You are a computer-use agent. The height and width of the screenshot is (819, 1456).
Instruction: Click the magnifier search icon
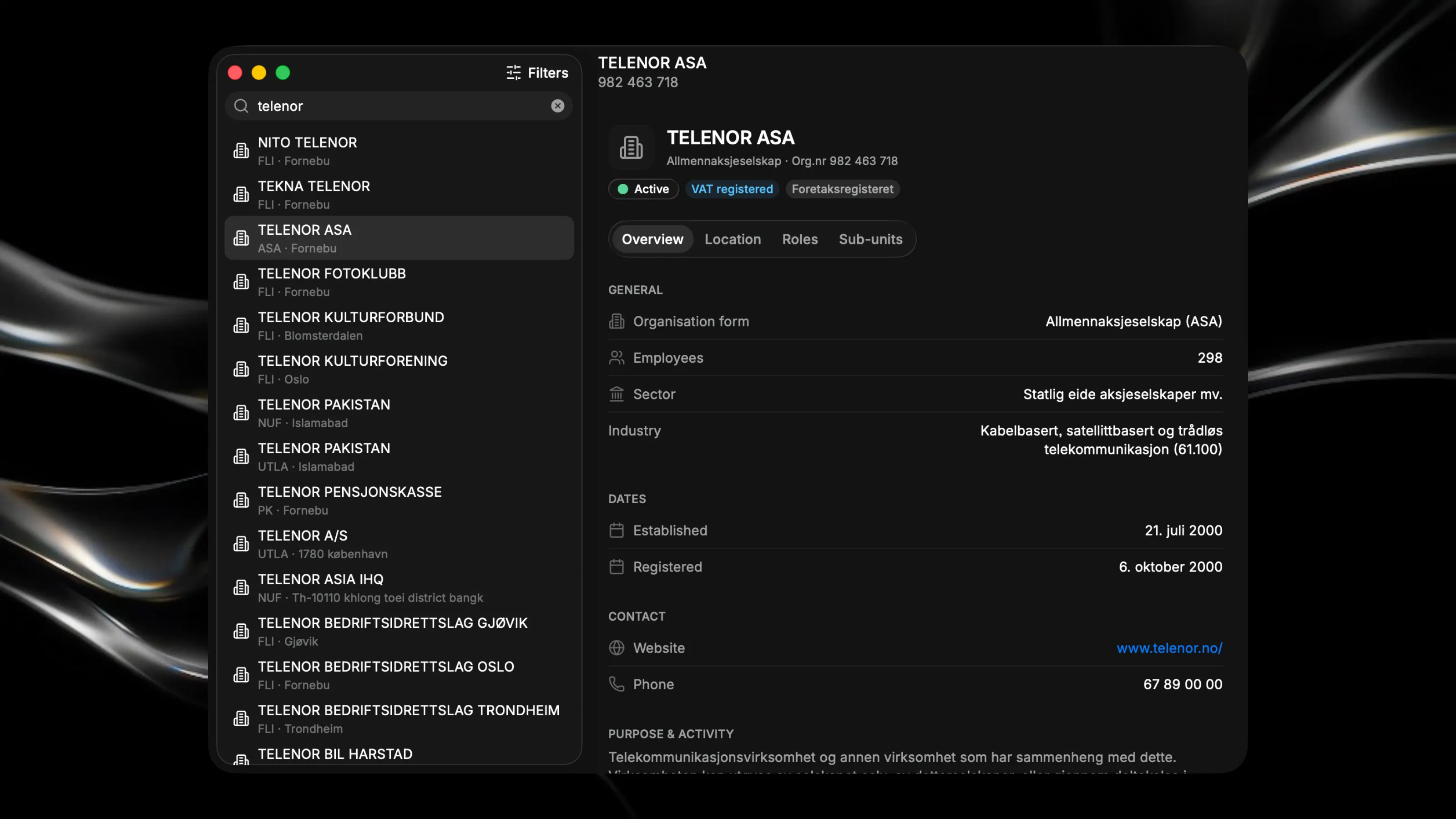(x=241, y=106)
